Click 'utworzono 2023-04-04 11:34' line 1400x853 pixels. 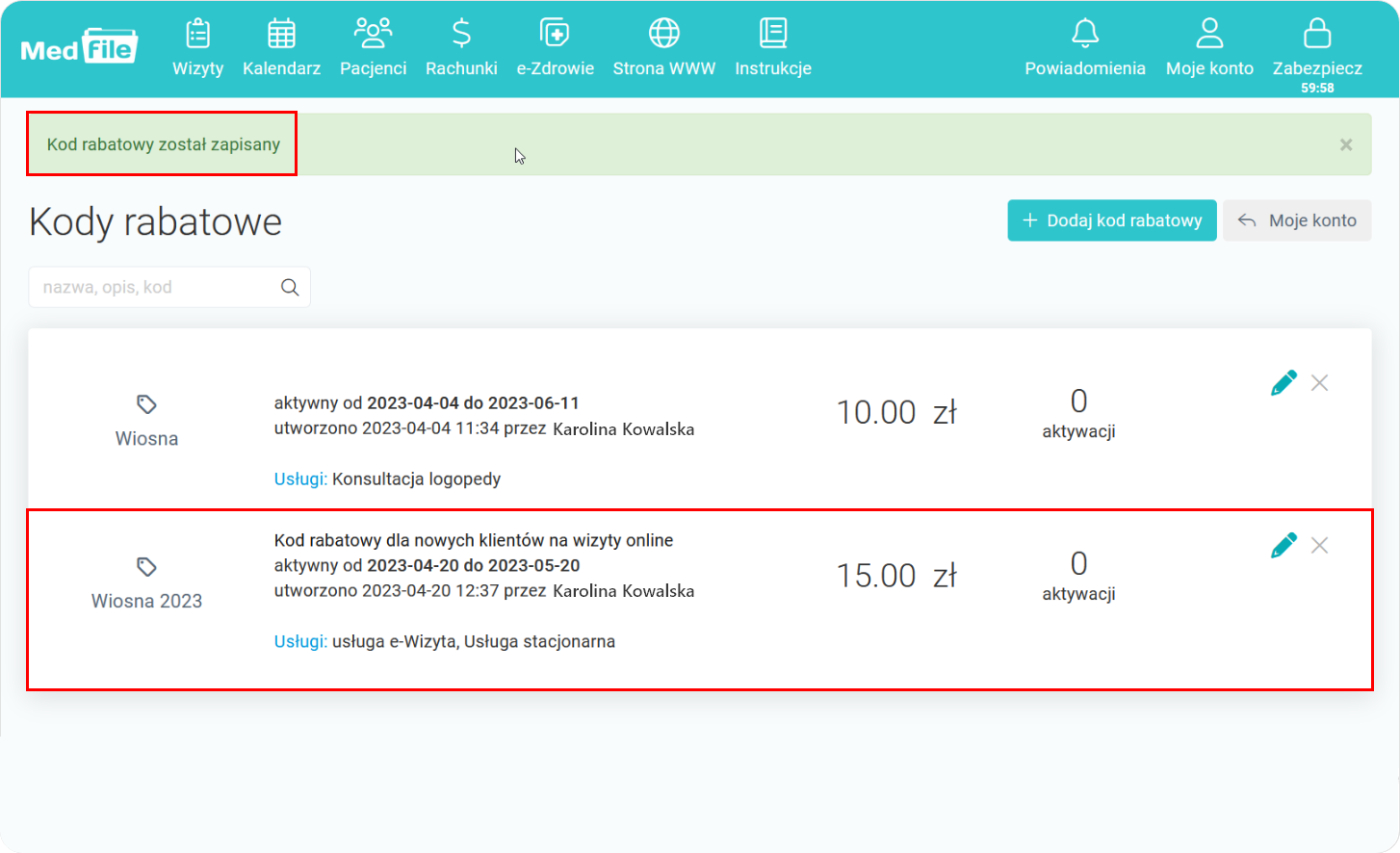point(484,428)
